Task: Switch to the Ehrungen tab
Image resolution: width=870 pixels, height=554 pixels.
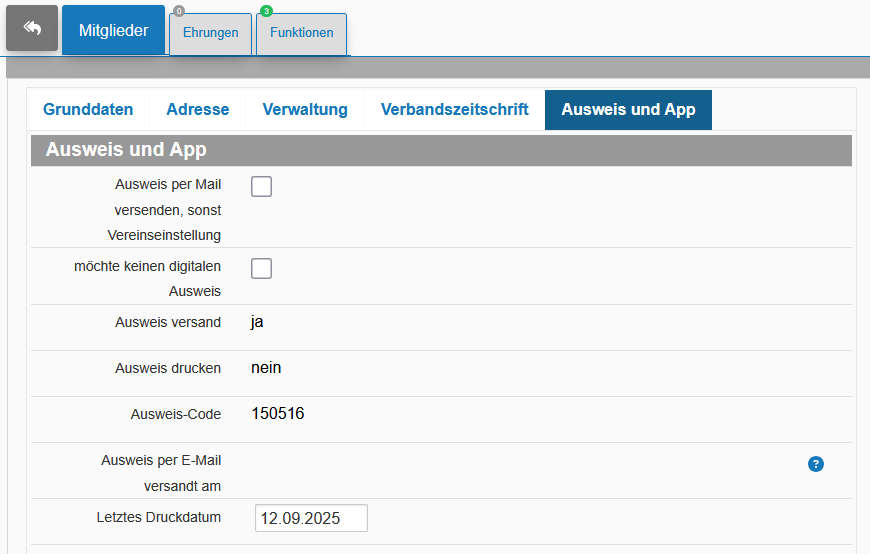Action: coord(210,34)
